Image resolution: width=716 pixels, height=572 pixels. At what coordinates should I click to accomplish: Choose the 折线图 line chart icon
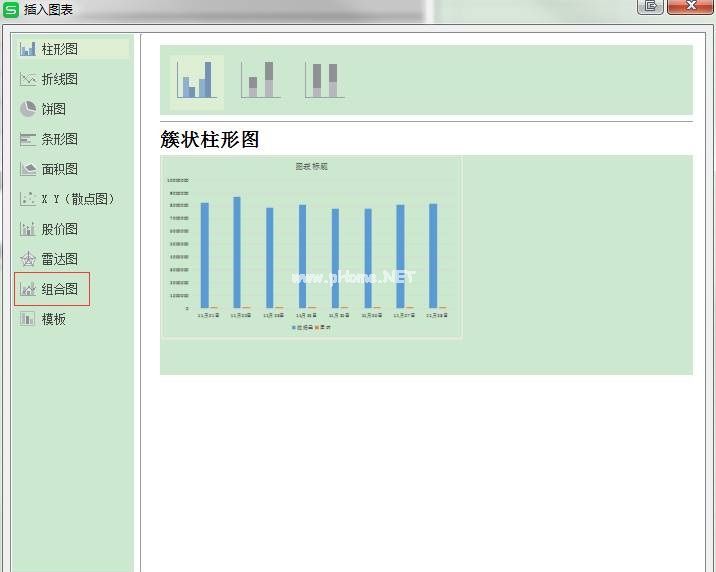[x=28, y=79]
